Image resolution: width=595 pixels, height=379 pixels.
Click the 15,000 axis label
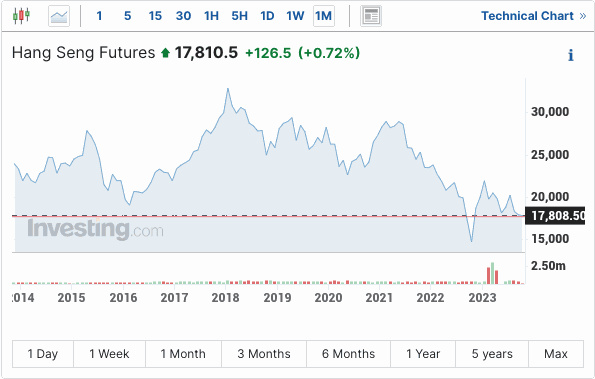550,239
